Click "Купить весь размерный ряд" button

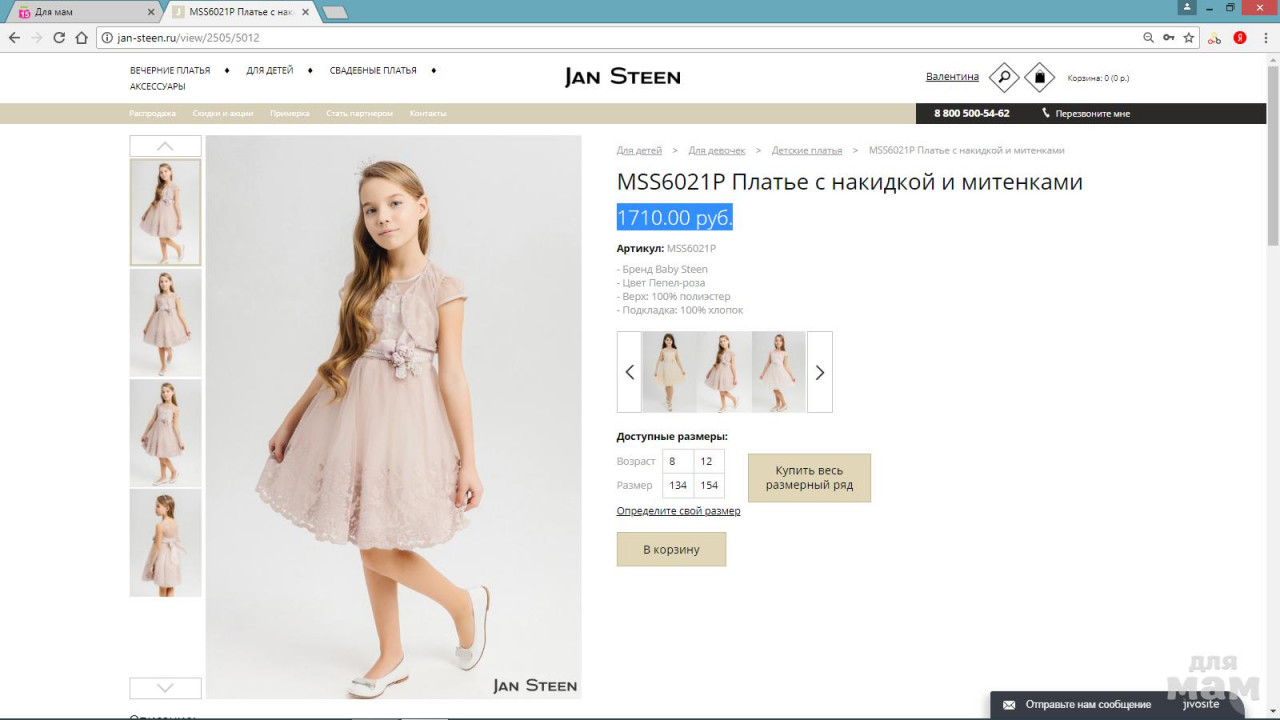[809, 478]
